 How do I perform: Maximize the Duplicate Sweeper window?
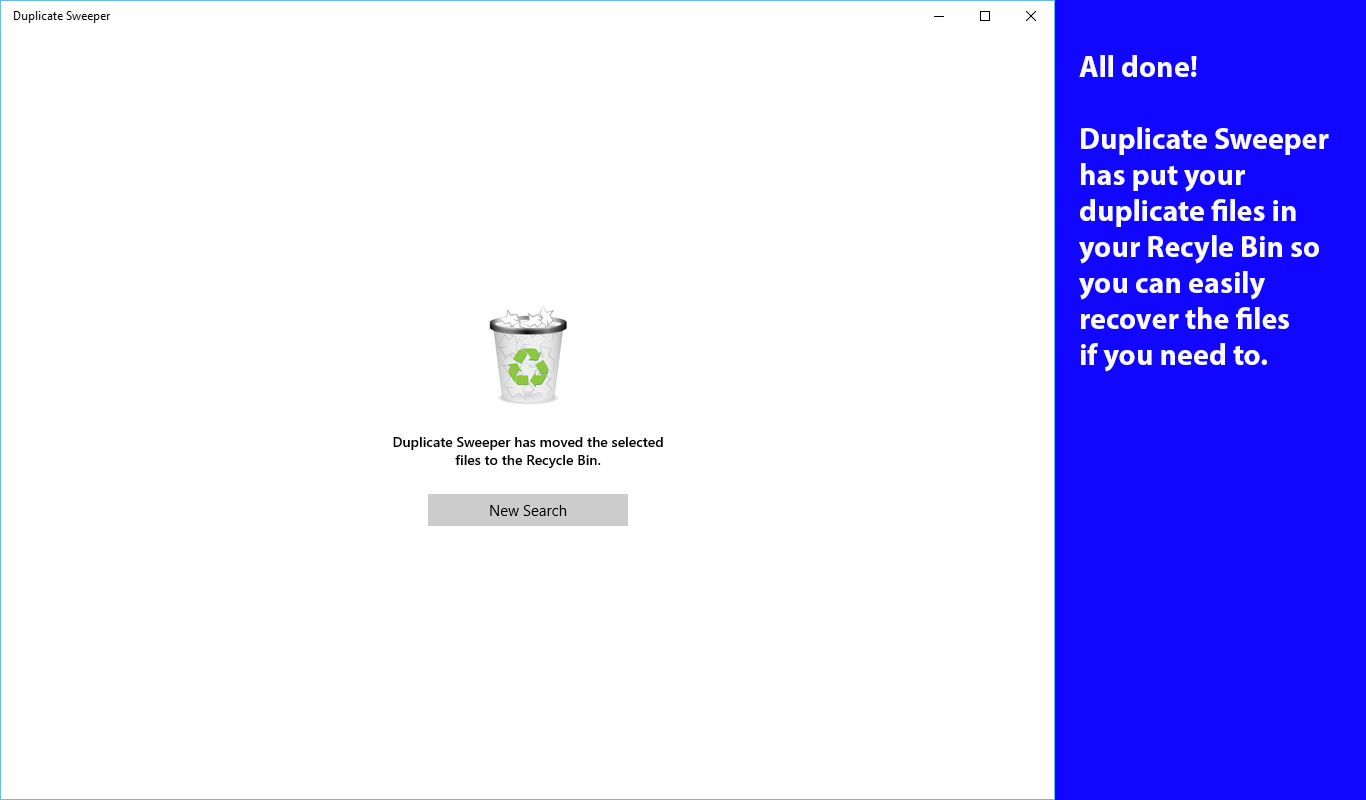coord(984,16)
